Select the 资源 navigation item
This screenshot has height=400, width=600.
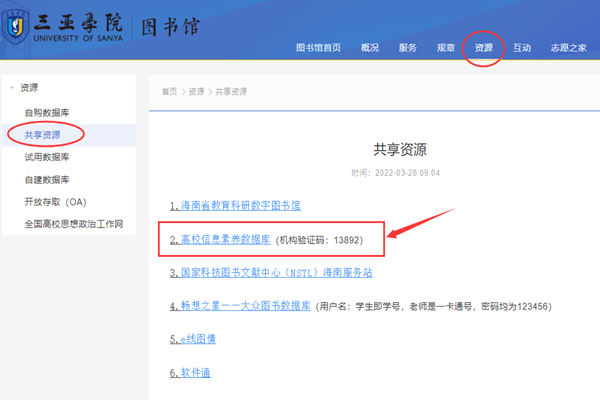click(x=484, y=48)
